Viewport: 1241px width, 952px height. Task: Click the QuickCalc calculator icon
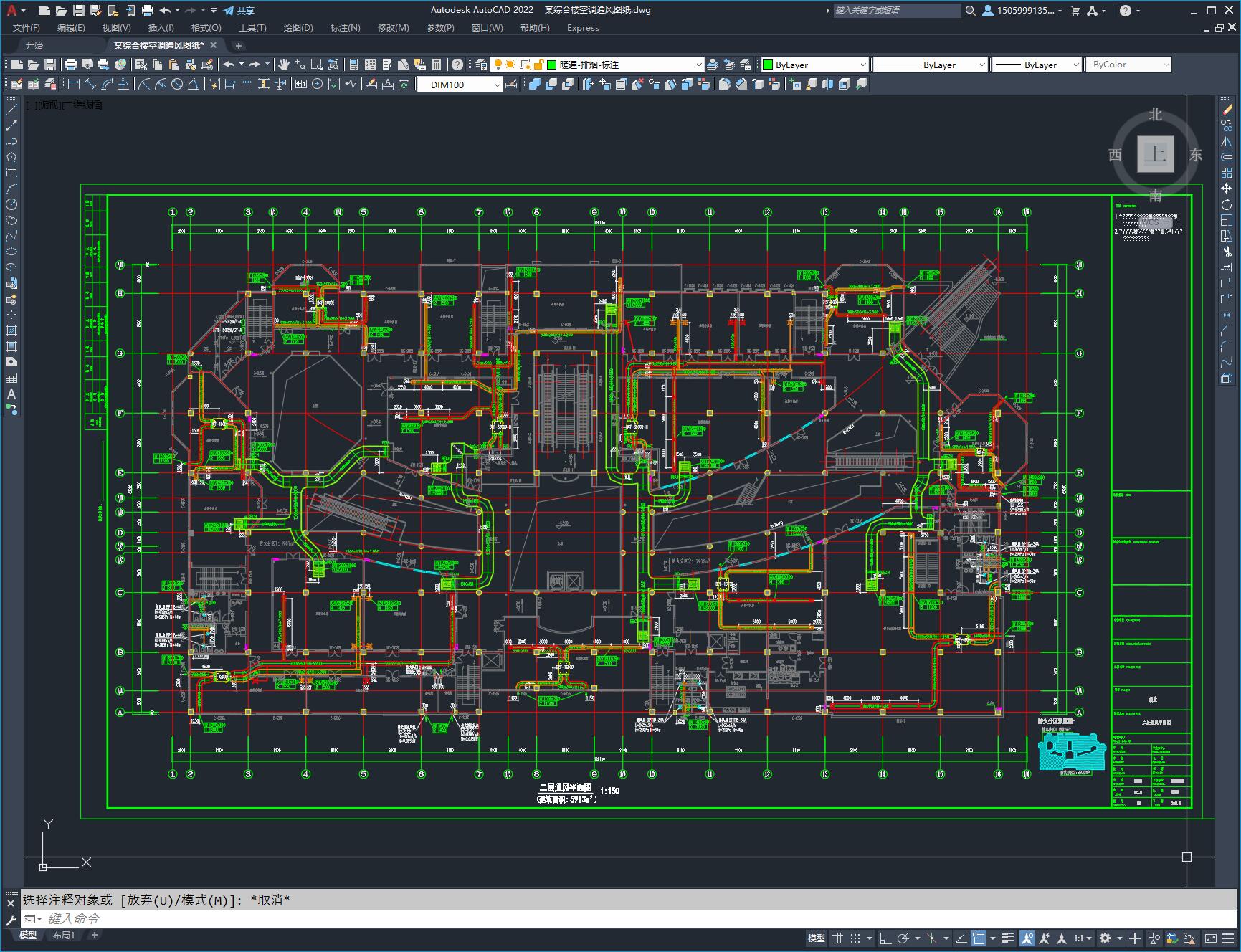[x=437, y=65]
